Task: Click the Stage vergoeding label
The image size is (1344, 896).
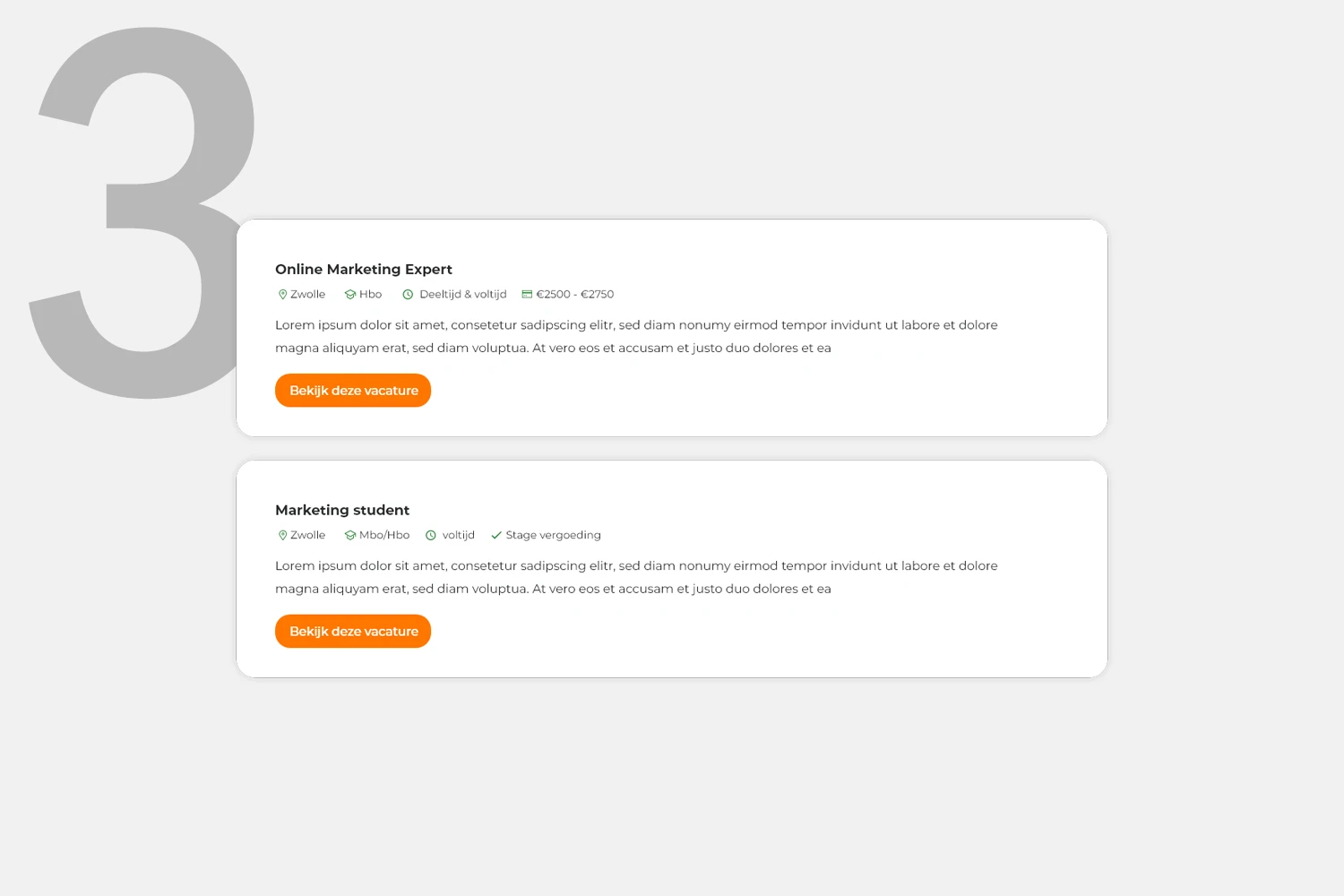Action: pos(554,535)
